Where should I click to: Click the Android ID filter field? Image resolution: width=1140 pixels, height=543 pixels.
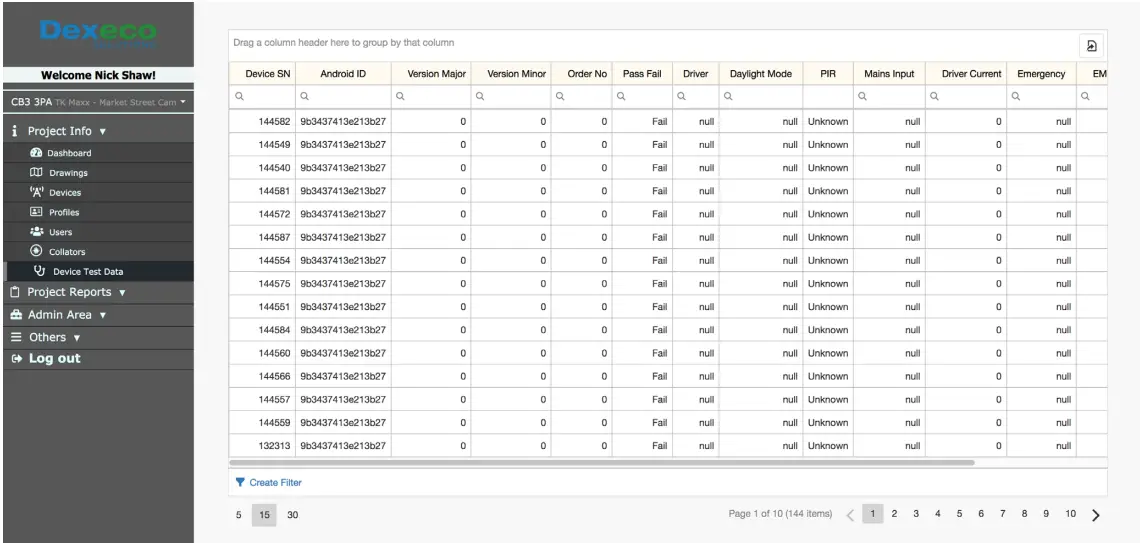pos(343,96)
